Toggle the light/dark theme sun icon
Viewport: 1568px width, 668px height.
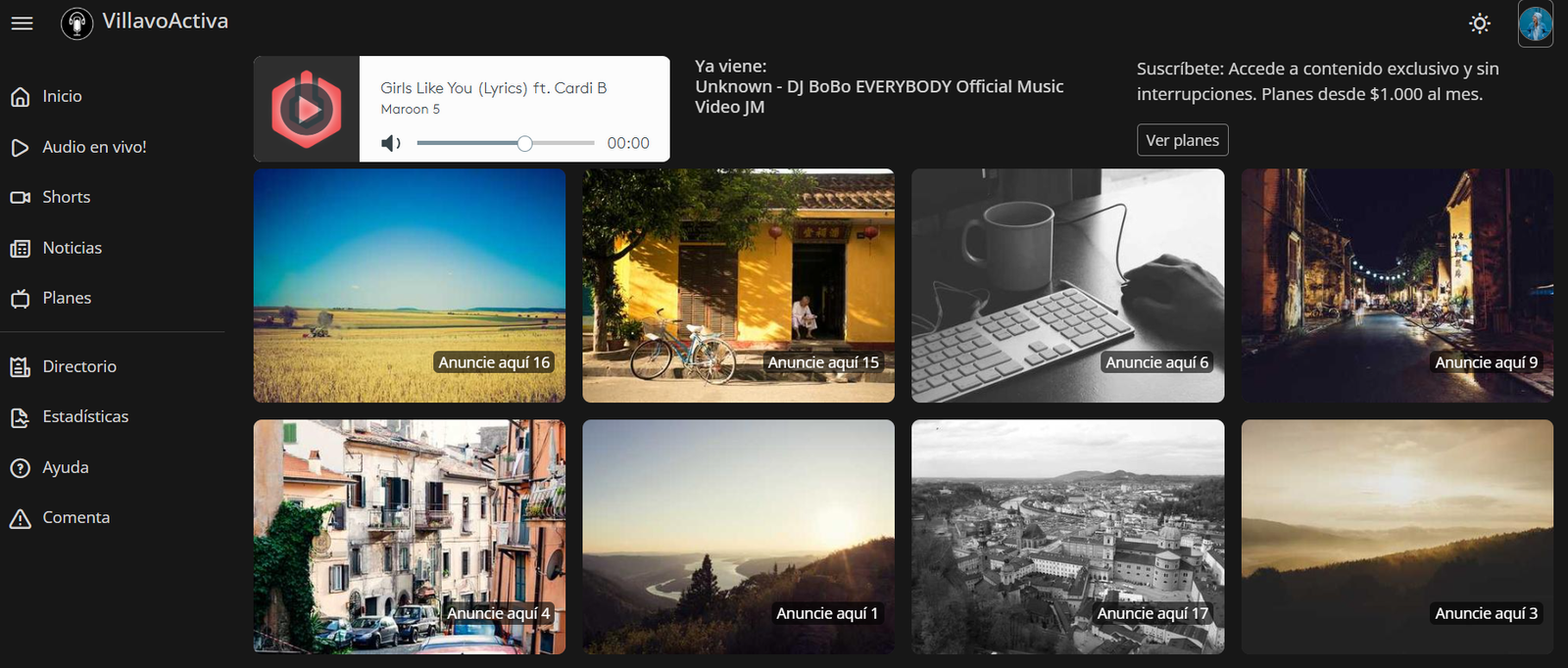[1480, 24]
